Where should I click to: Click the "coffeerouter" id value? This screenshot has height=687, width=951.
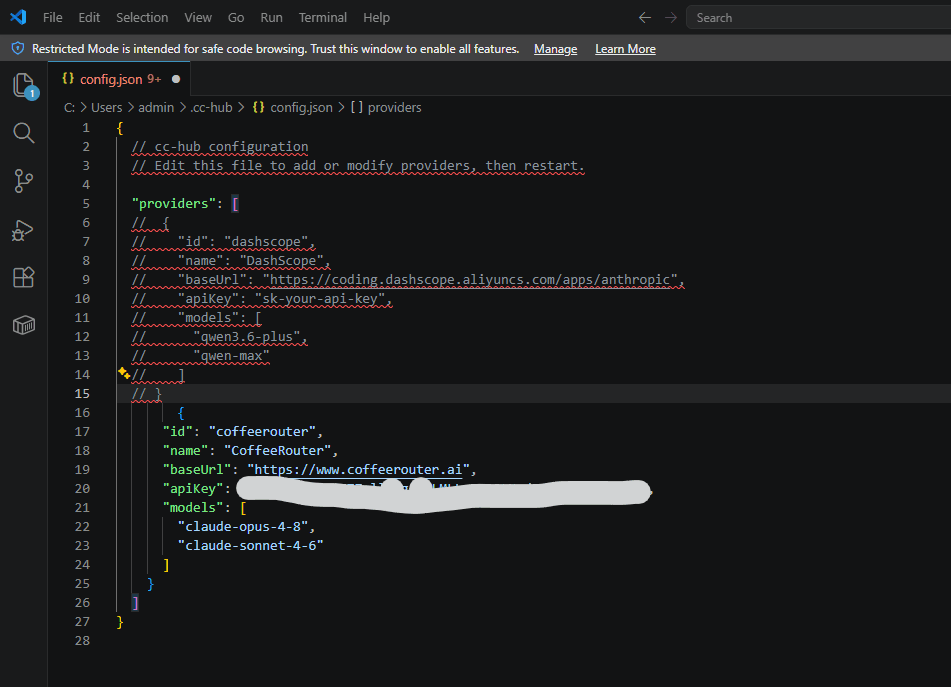point(262,432)
